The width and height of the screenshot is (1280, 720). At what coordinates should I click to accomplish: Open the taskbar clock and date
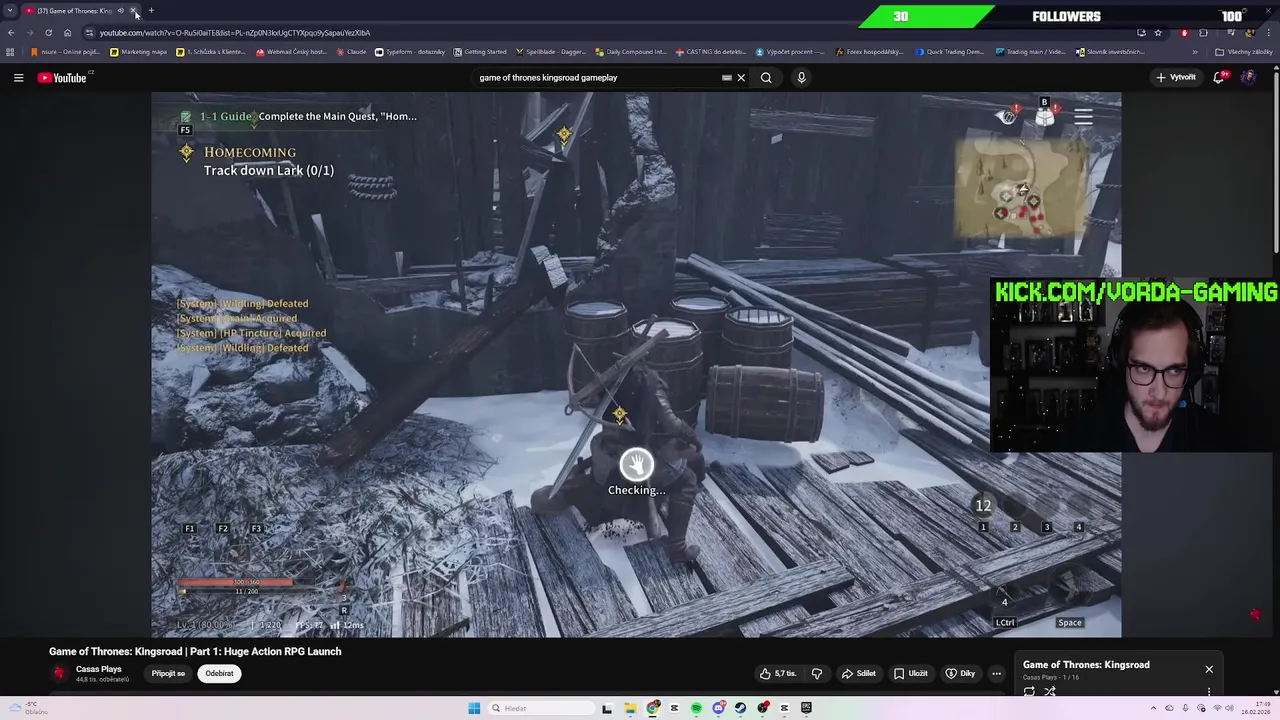(1254, 708)
